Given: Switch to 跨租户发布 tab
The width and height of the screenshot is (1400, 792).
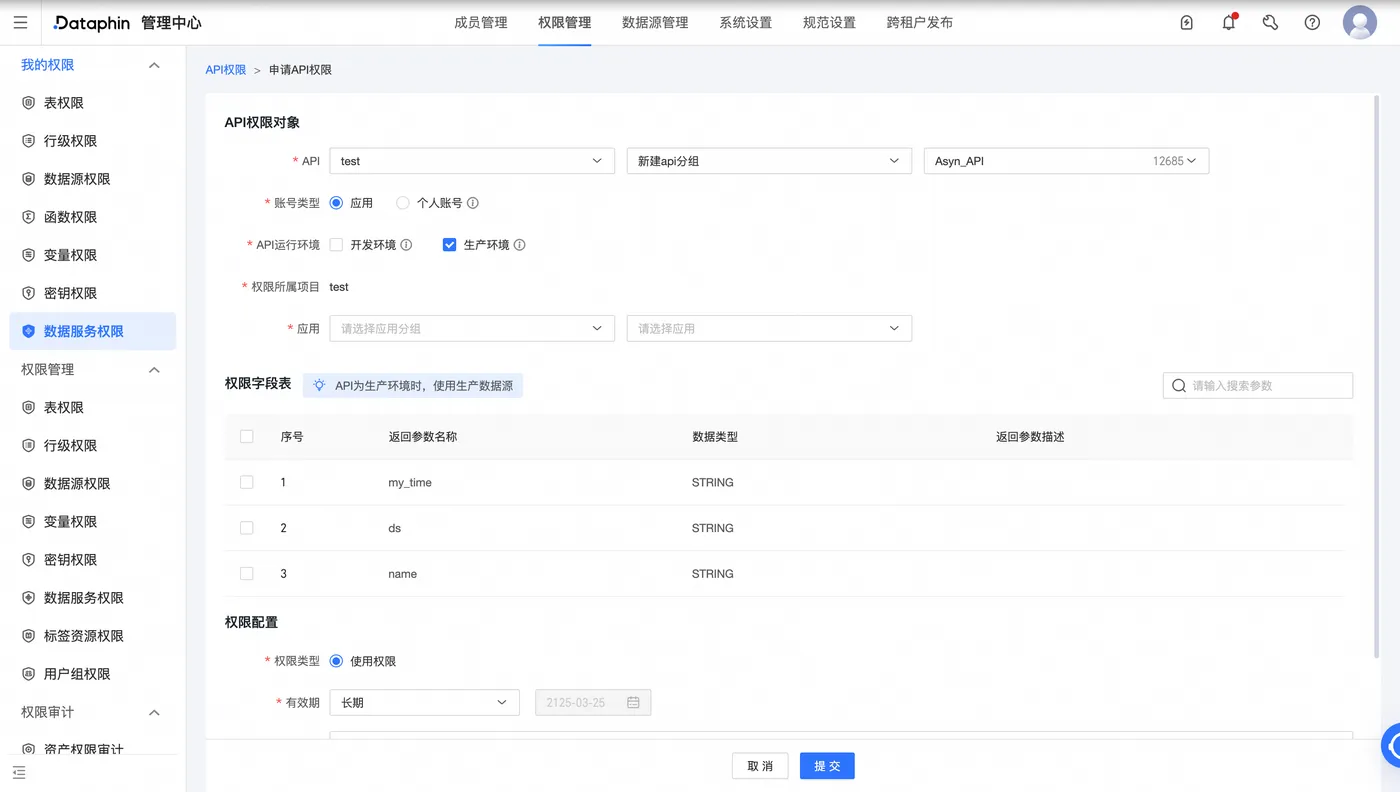Looking at the screenshot, I should [920, 22].
